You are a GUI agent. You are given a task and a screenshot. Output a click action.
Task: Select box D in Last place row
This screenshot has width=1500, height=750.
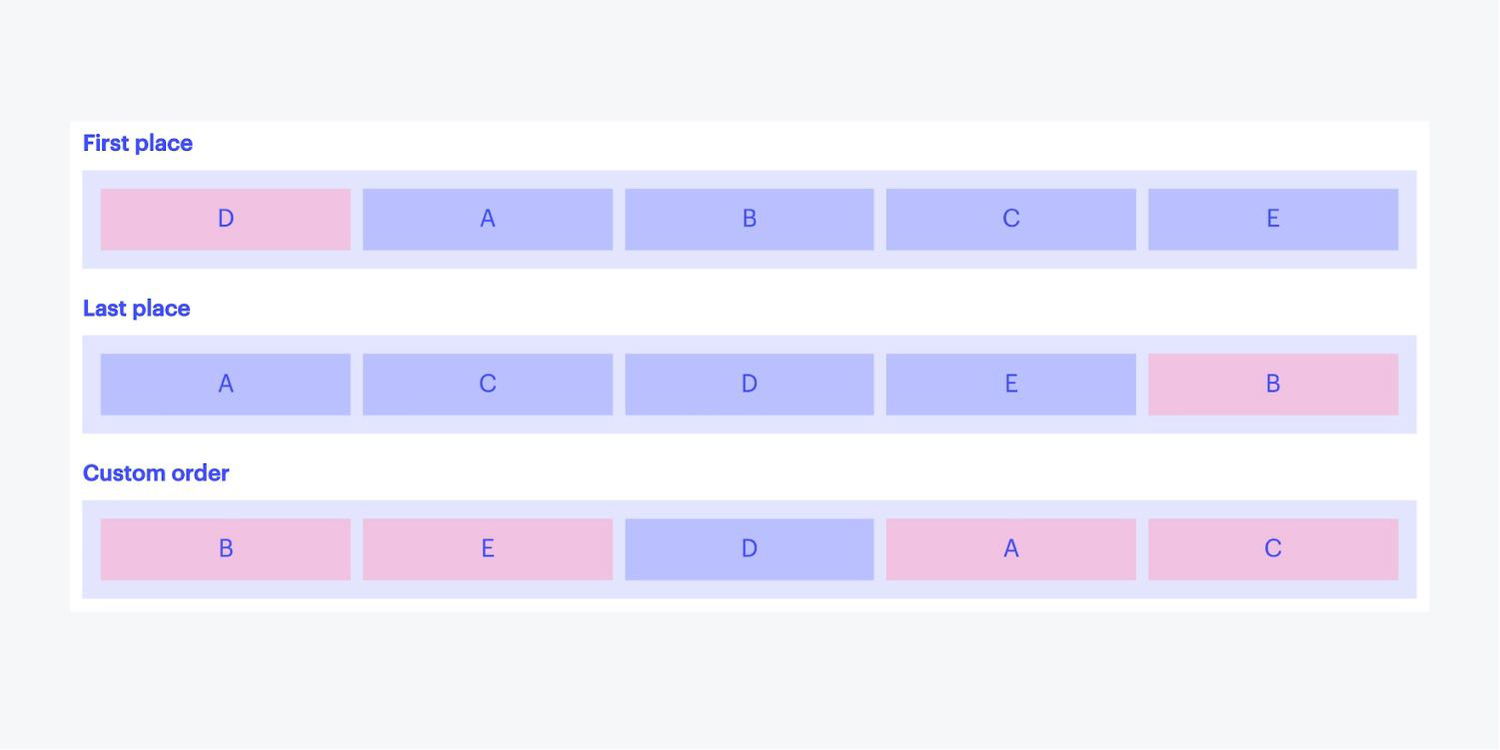coord(749,384)
